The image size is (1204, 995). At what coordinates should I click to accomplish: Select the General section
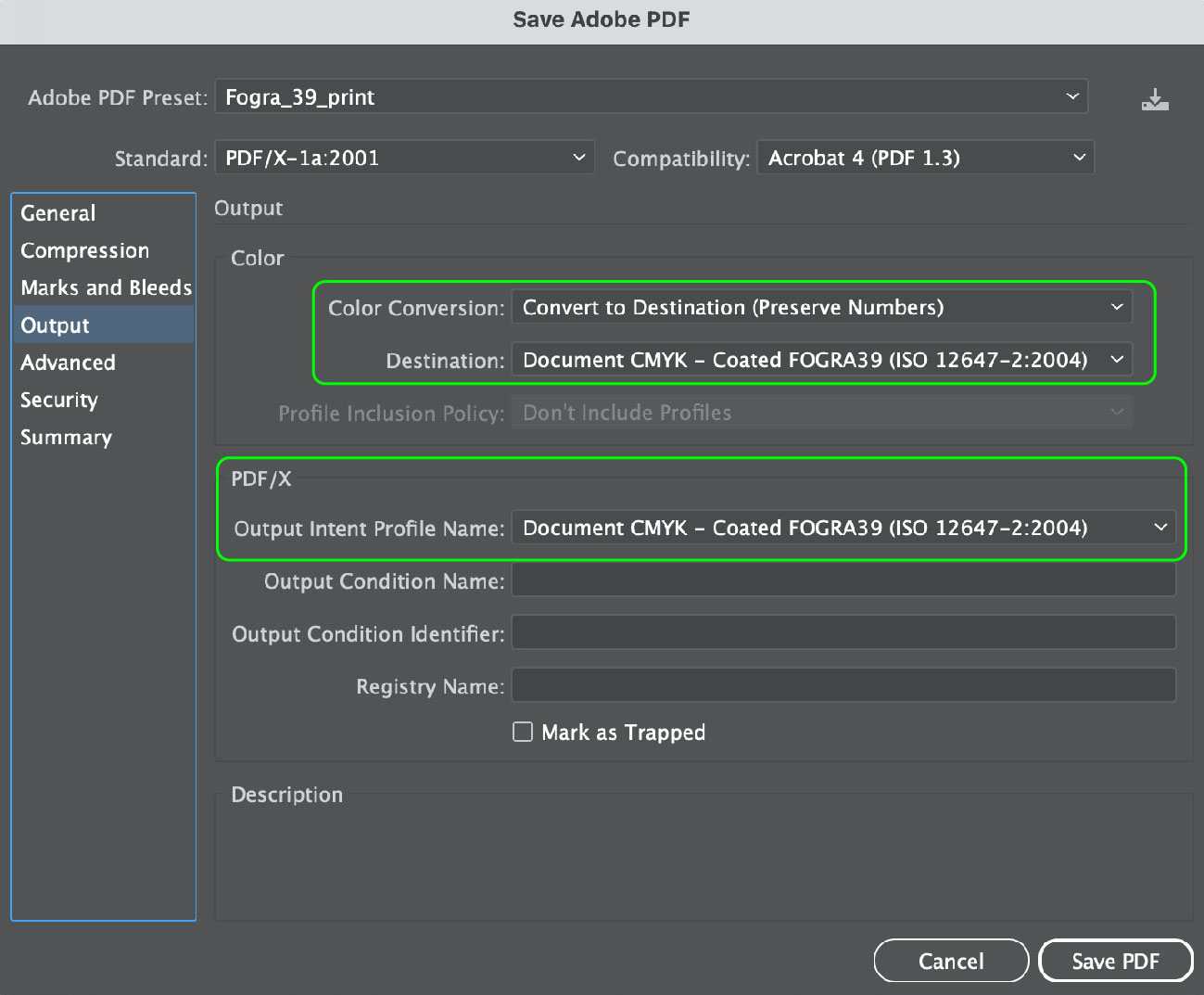pyautogui.click(x=103, y=213)
